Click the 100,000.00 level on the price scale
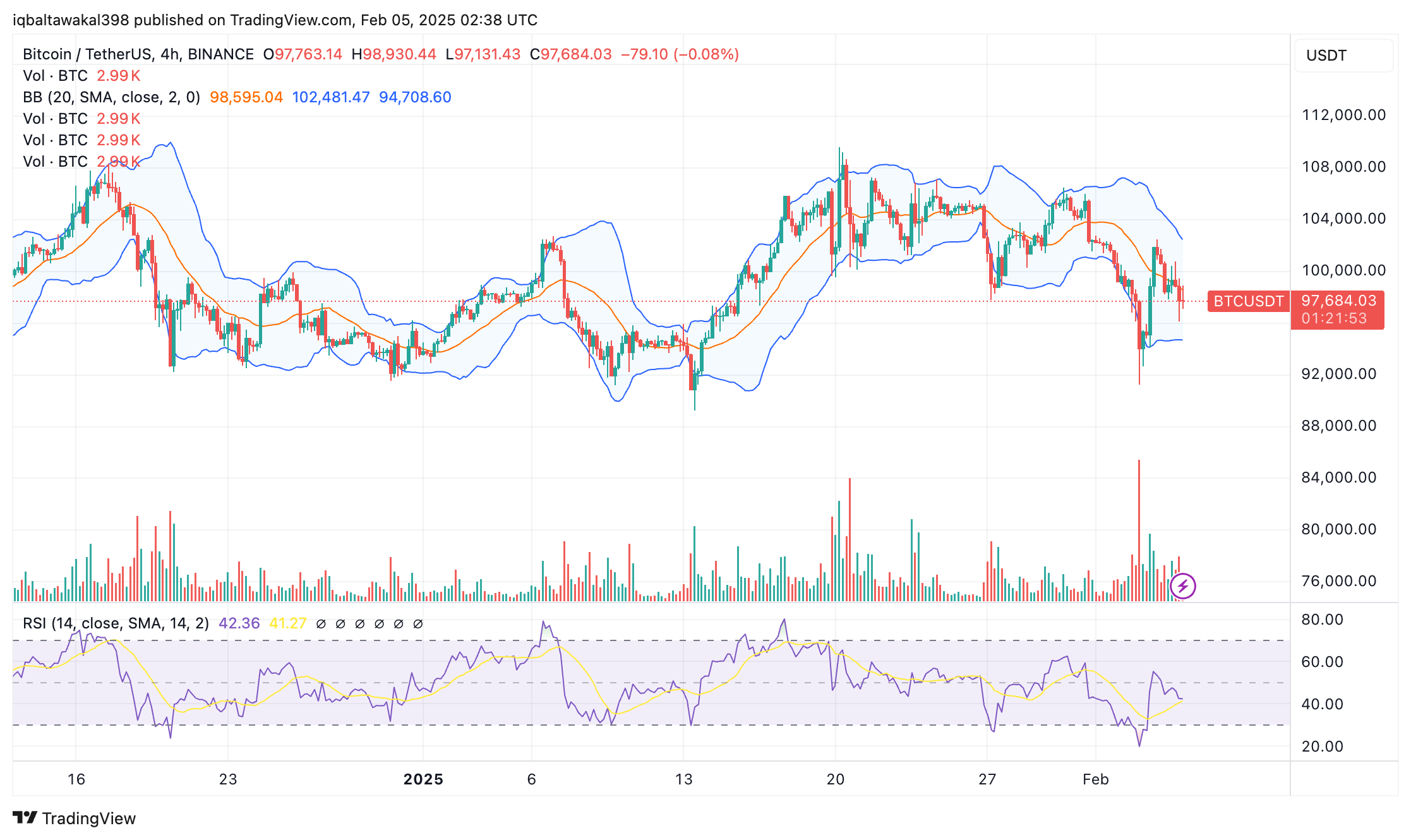Image resolution: width=1411 pixels, height=840 pixels. click(x=1345, y=270)
